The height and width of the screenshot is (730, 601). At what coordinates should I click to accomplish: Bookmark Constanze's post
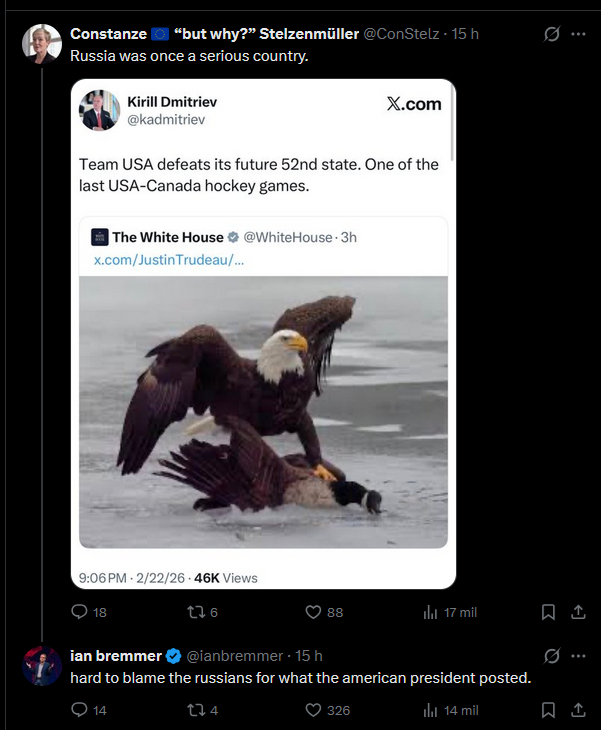548,612
